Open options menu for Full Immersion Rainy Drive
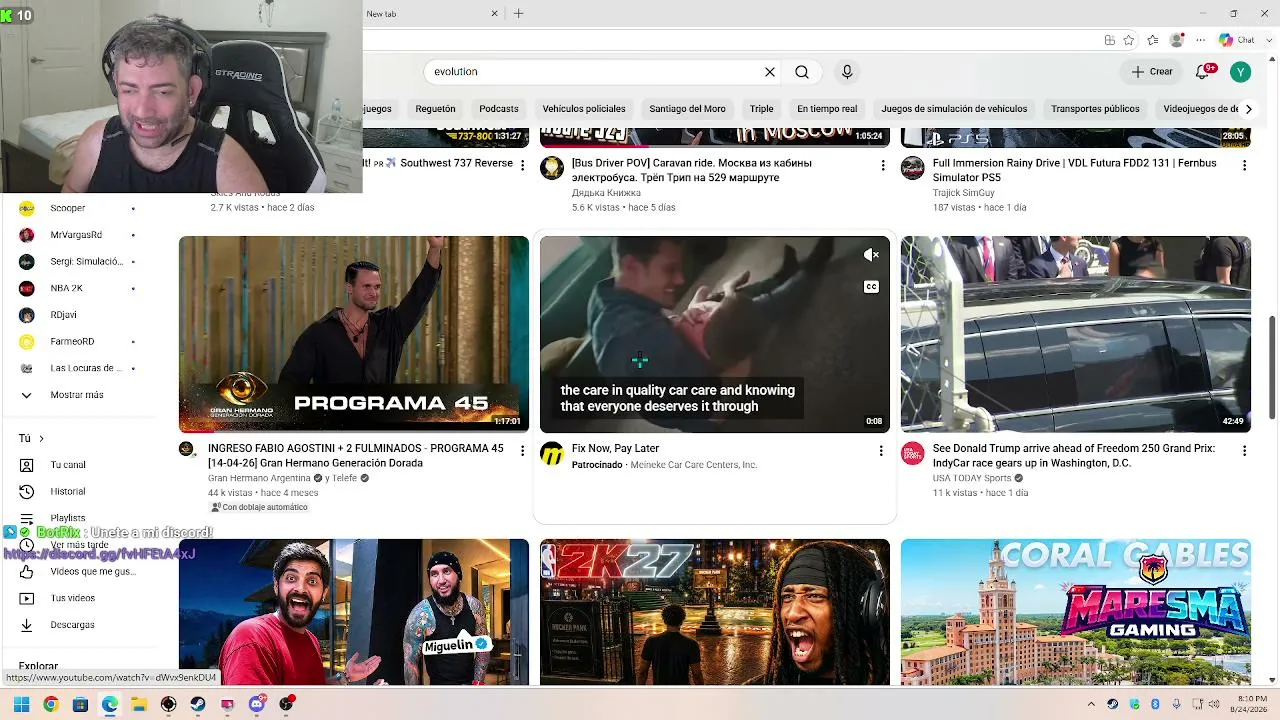This screenshot has height=720, width=1280. [x=1244, y=165]
